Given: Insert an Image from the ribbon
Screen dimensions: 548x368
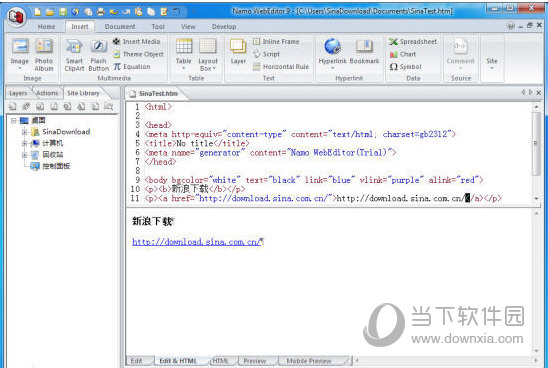Looking at the screenshot, I should click(20, 54).
